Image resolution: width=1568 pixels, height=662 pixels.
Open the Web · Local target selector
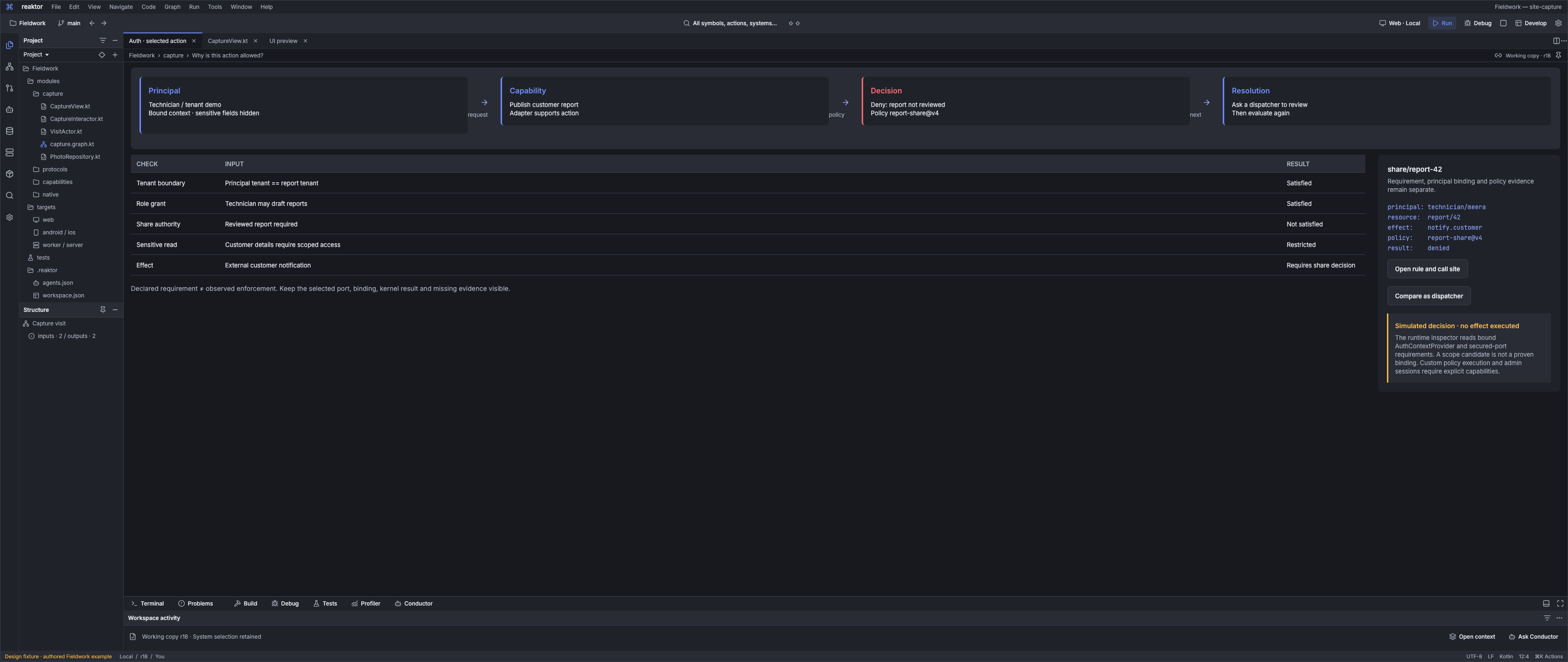click(x=1400, y=23)
